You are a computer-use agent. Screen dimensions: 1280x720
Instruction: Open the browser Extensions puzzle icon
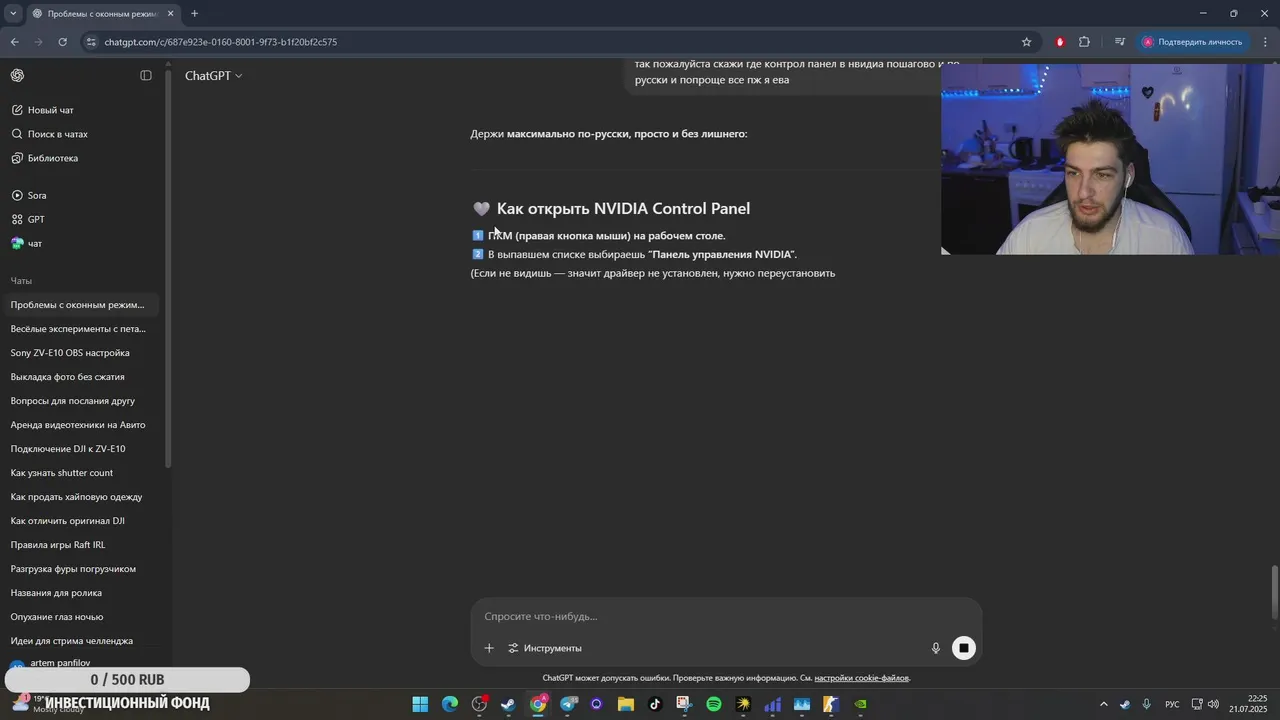[x=1084, y=42]
